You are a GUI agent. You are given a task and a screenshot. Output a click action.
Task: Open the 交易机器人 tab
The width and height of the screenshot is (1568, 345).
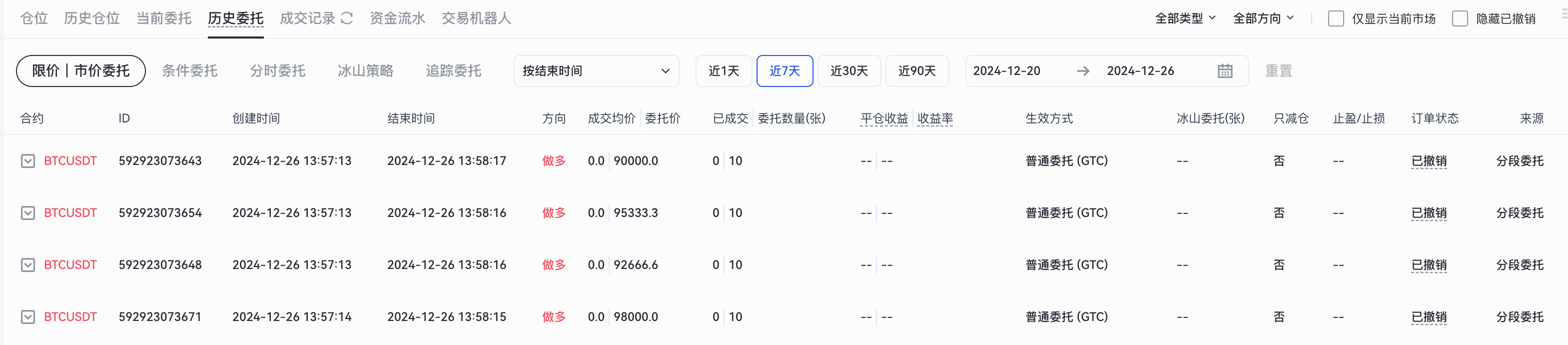click(x=476, y=18)
